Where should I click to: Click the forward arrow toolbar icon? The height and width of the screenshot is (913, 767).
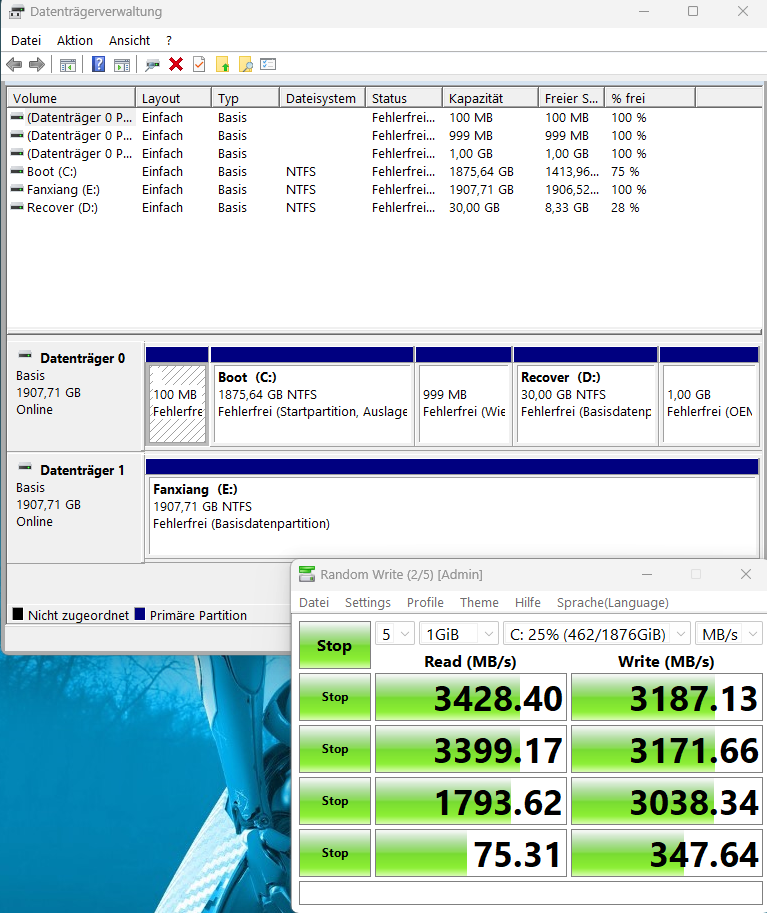point(37,65)
